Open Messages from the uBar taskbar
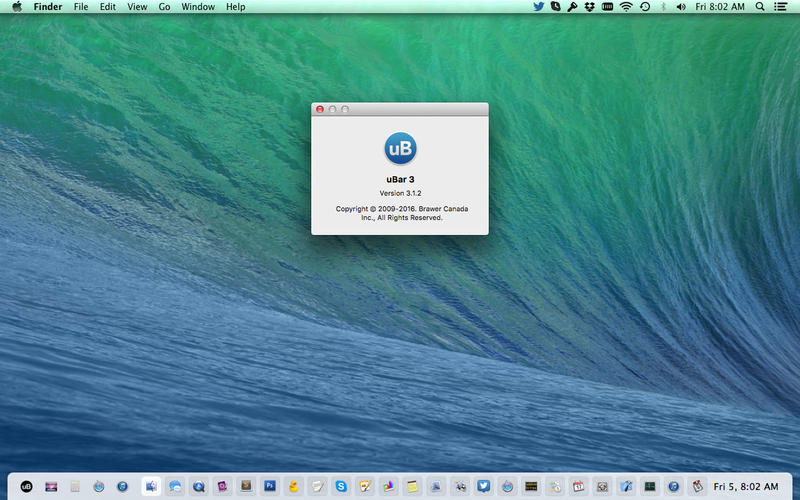Screen dimensions: 800x500 [x=175, y=487]
